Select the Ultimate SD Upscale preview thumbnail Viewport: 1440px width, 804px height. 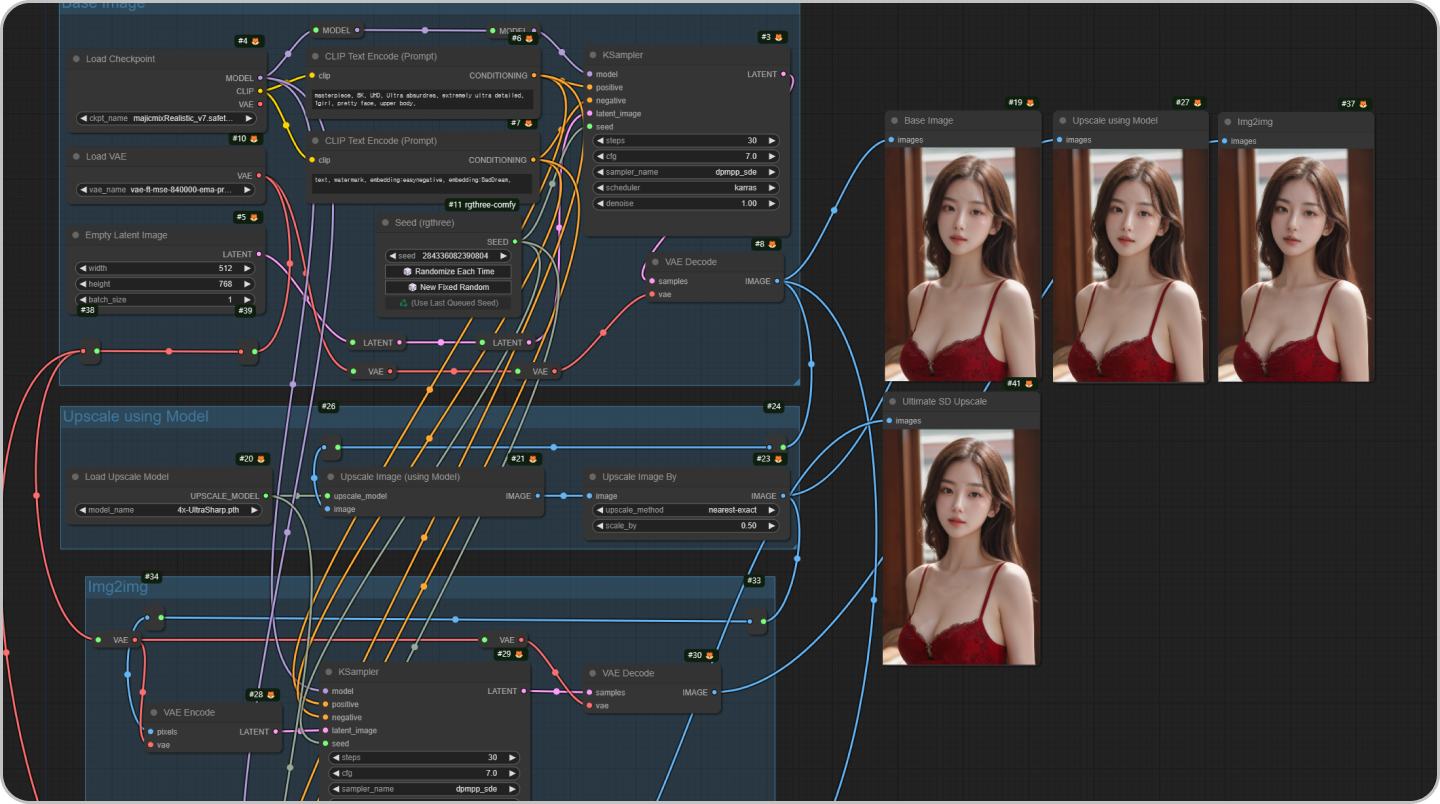click(962, 547)
